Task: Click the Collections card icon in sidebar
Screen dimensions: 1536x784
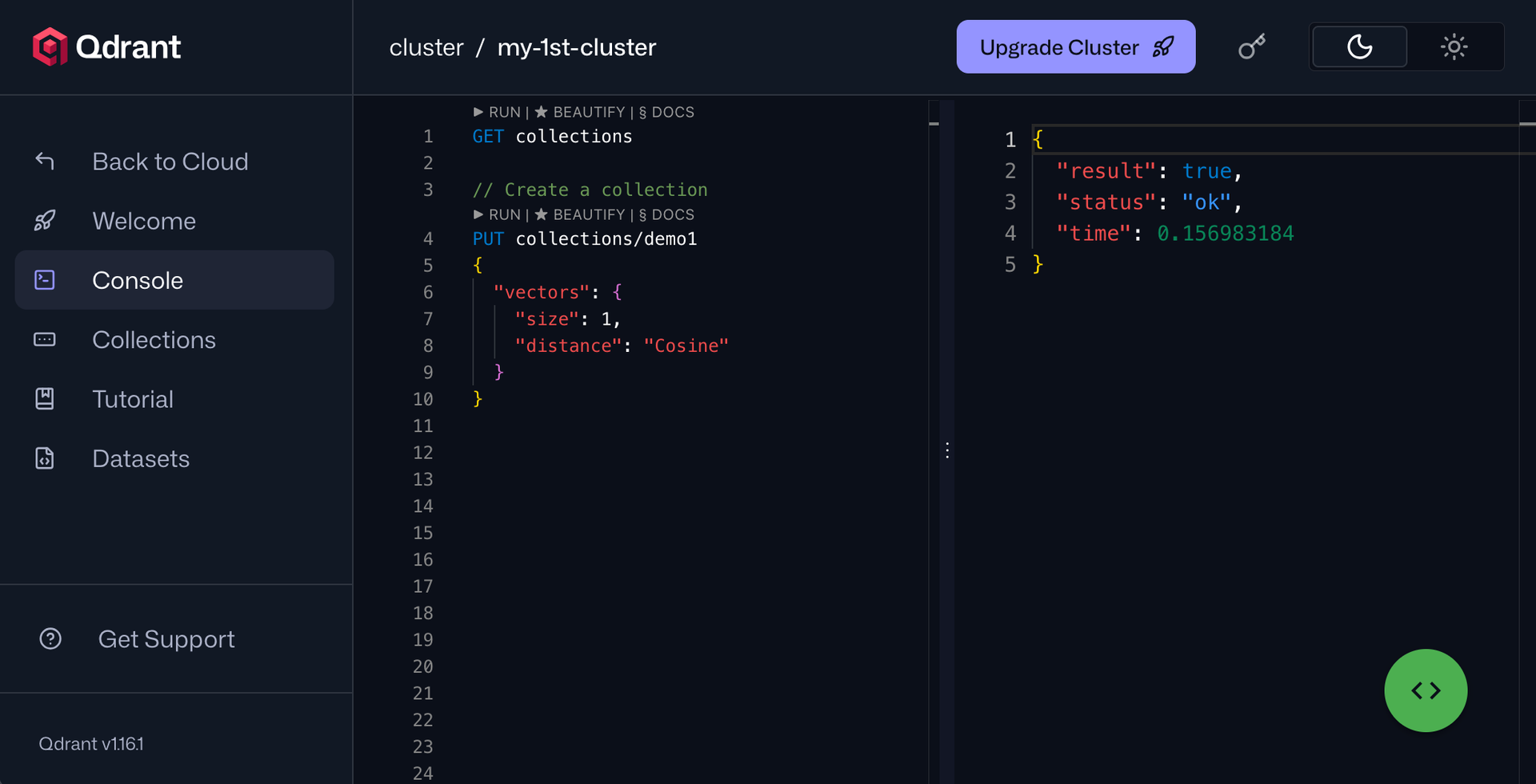Action: click(x=45, y=339)
